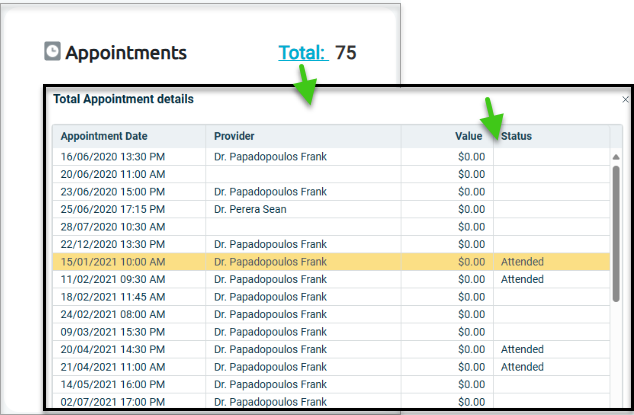The width and height of the screenshot is (634, 415).
Task: Select the Dr. Perera Sean appointment row
Action: point(331,209)
